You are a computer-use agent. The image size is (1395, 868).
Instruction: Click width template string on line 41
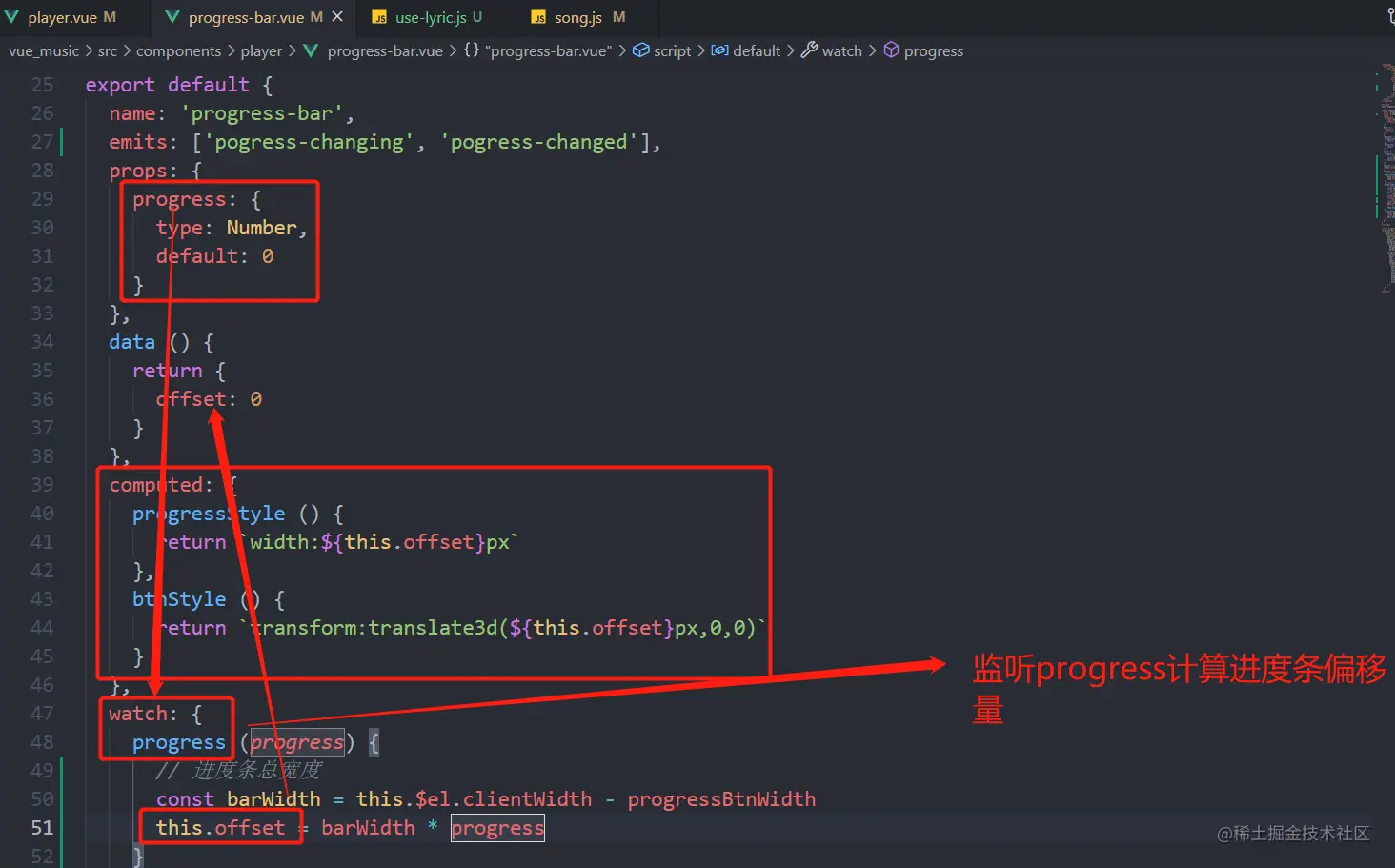(x=378, y=542)
